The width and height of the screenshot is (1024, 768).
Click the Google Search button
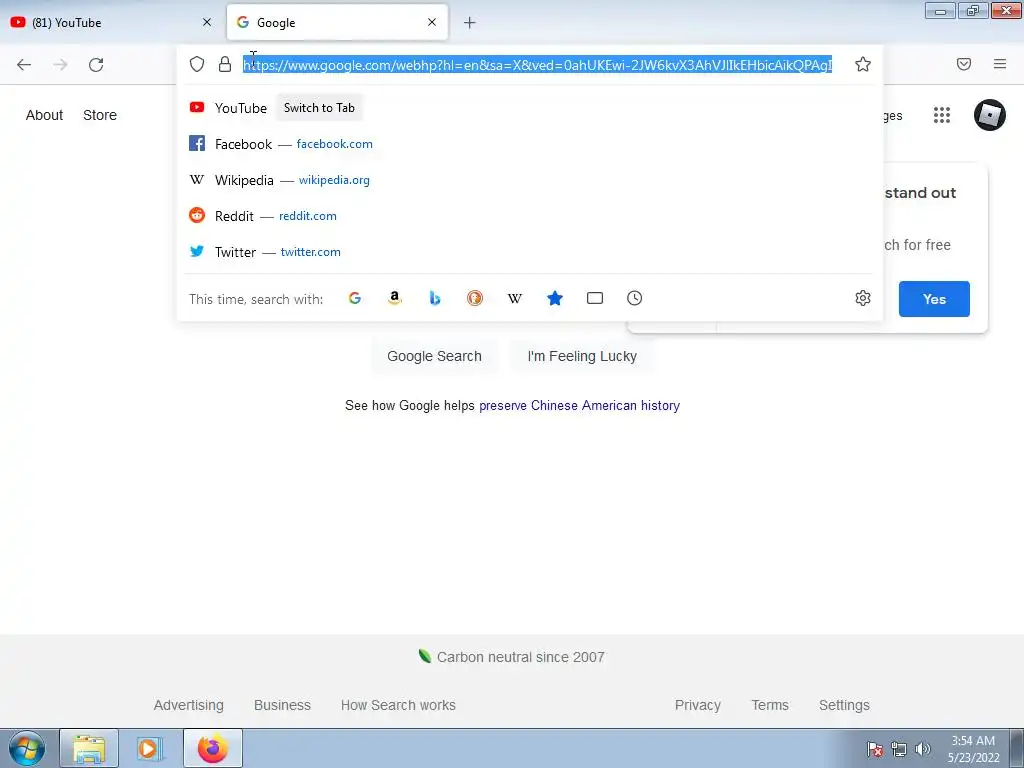click(x=434, y=356)
